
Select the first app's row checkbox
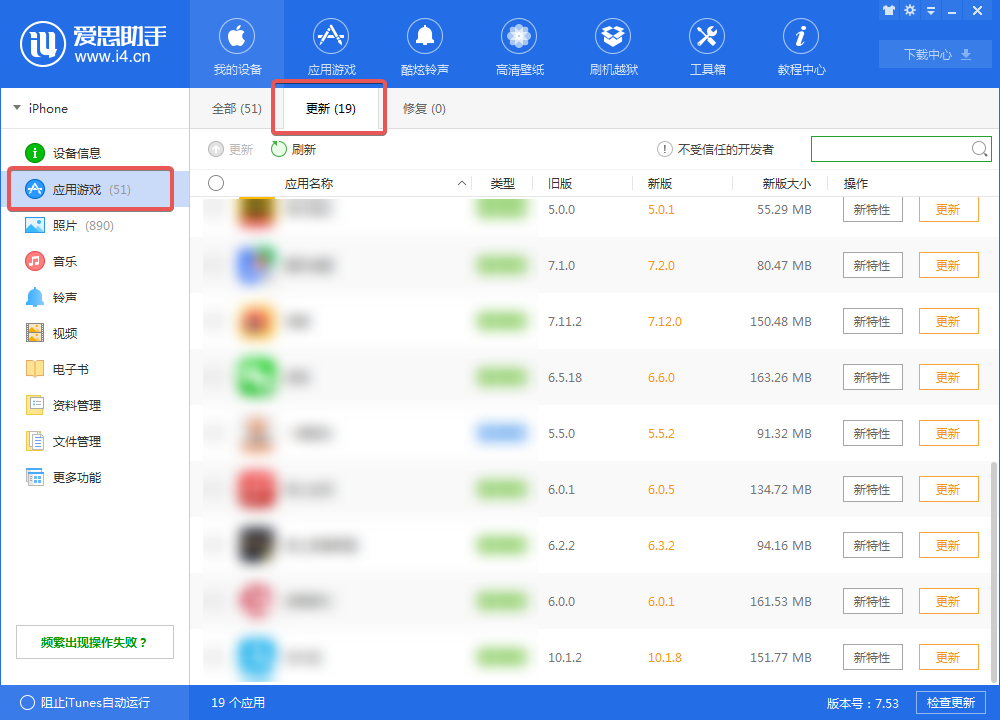click(217, 210)
